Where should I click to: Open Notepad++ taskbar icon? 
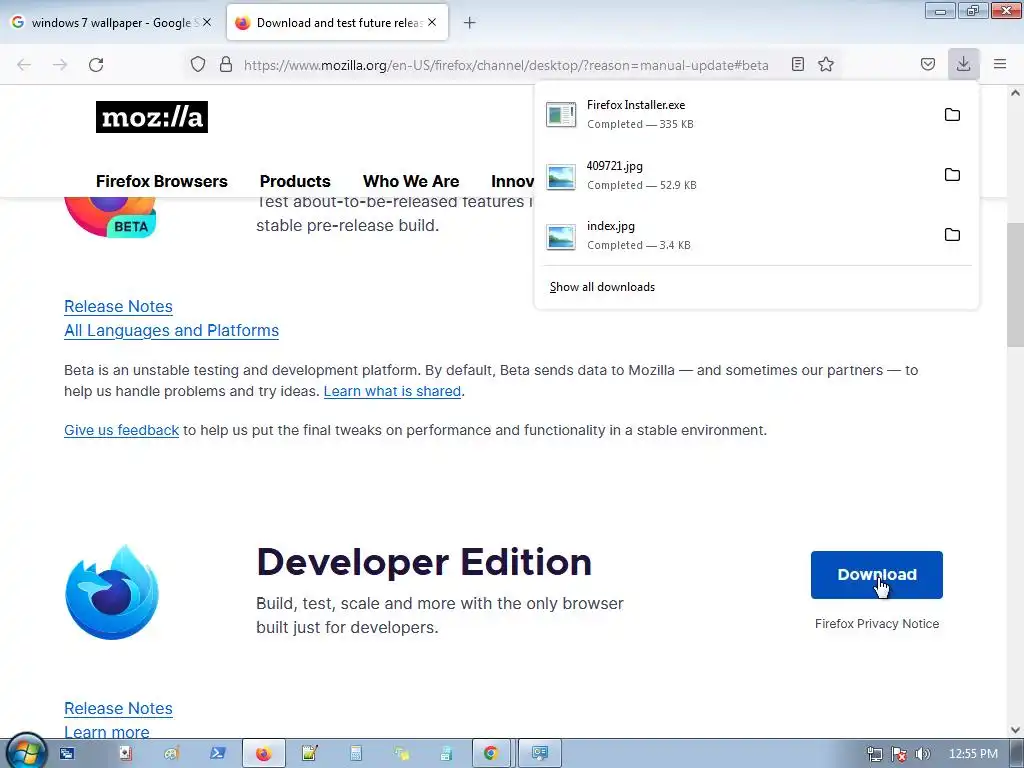coord(309,754)
